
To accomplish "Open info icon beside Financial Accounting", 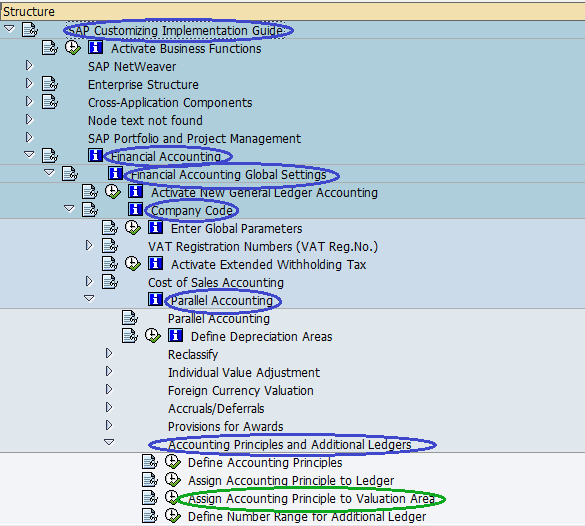I will (95, 156).
